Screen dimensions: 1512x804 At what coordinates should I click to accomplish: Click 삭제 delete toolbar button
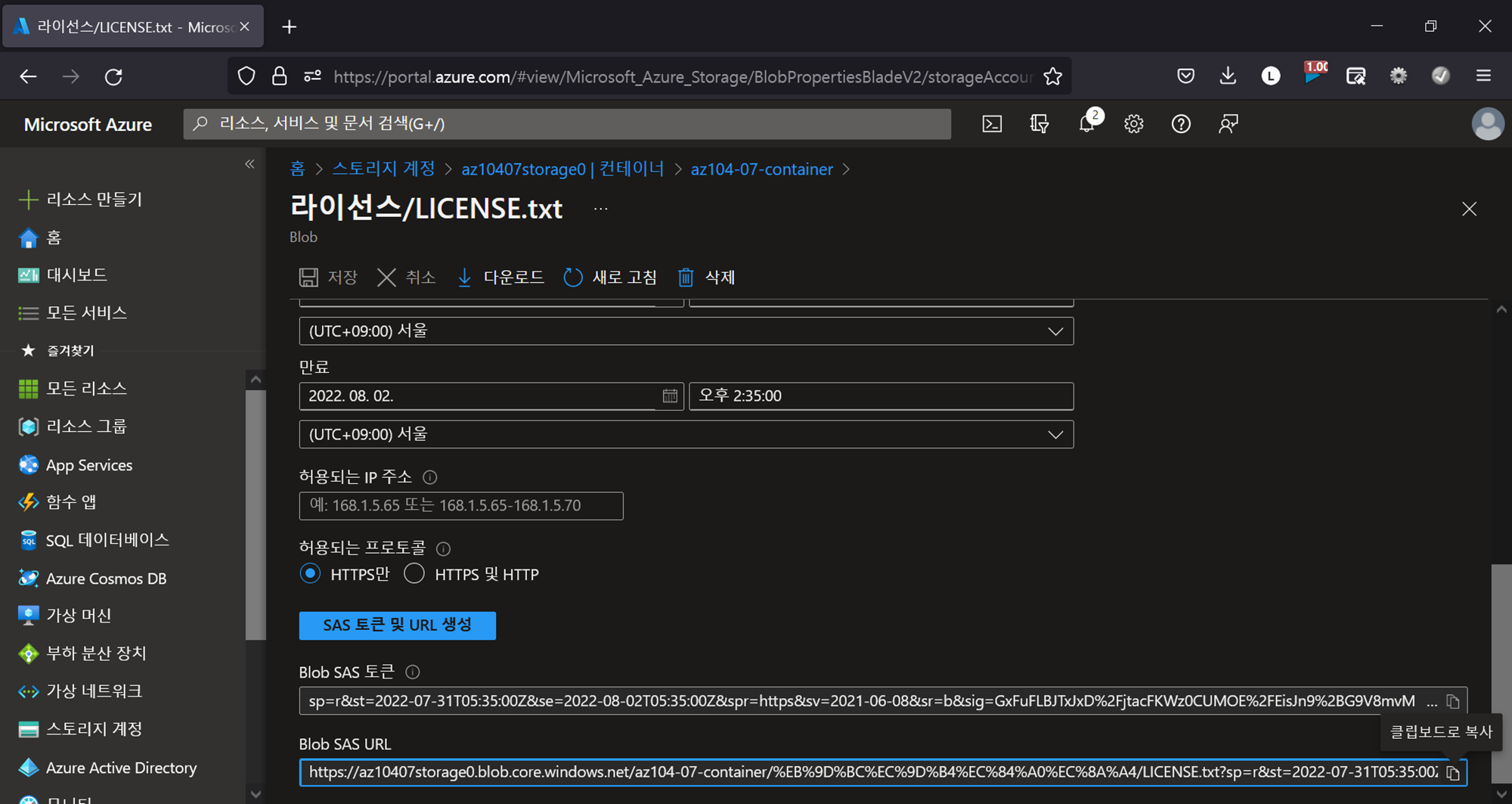coord(706,278)
